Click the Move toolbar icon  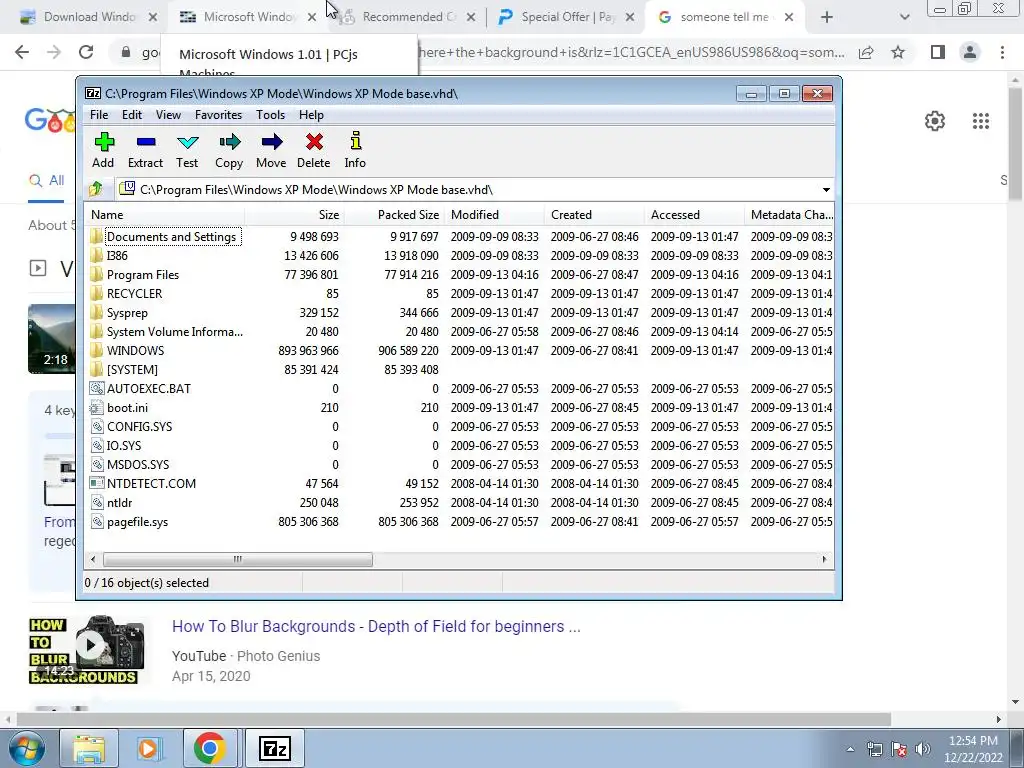coord(272,142)
